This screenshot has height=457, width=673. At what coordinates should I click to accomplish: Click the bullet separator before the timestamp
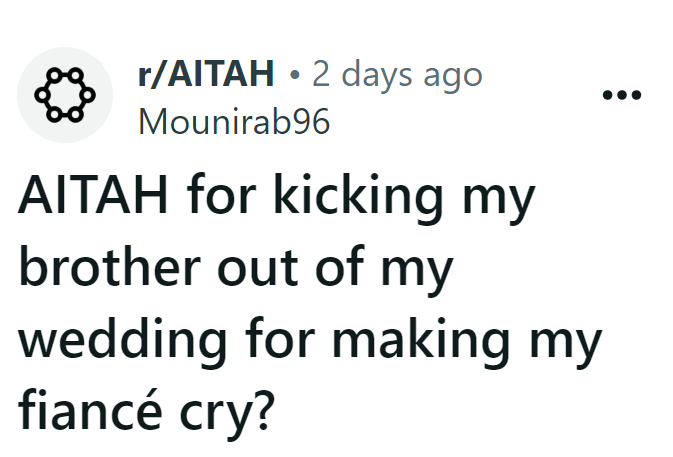(293, 75)
